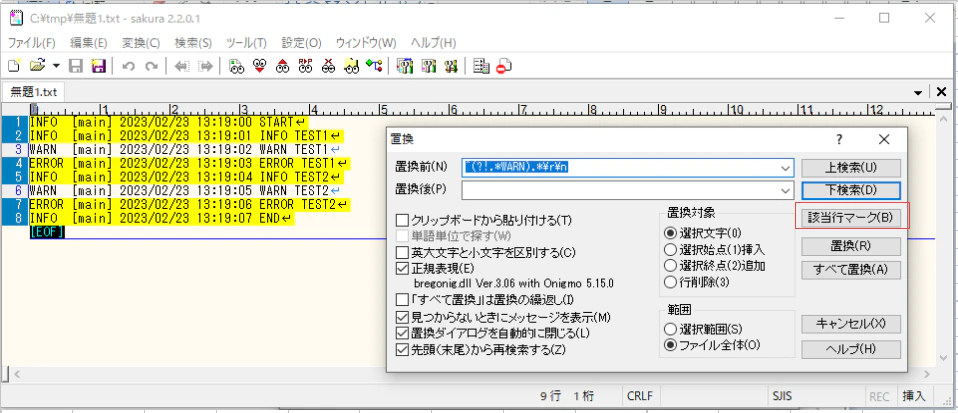Toggle 英大文字と小文字を区別する checkbox
The image size is (958, 413).
click(x=402, y=252)
